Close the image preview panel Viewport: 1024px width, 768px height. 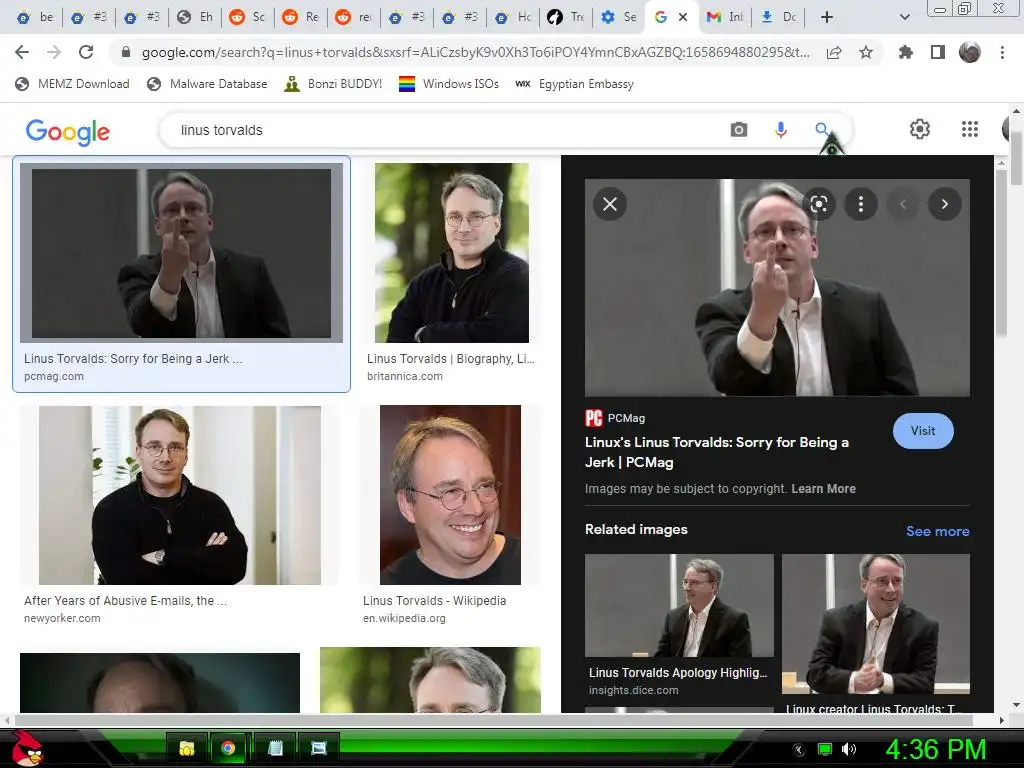click(x=610, y=204)
